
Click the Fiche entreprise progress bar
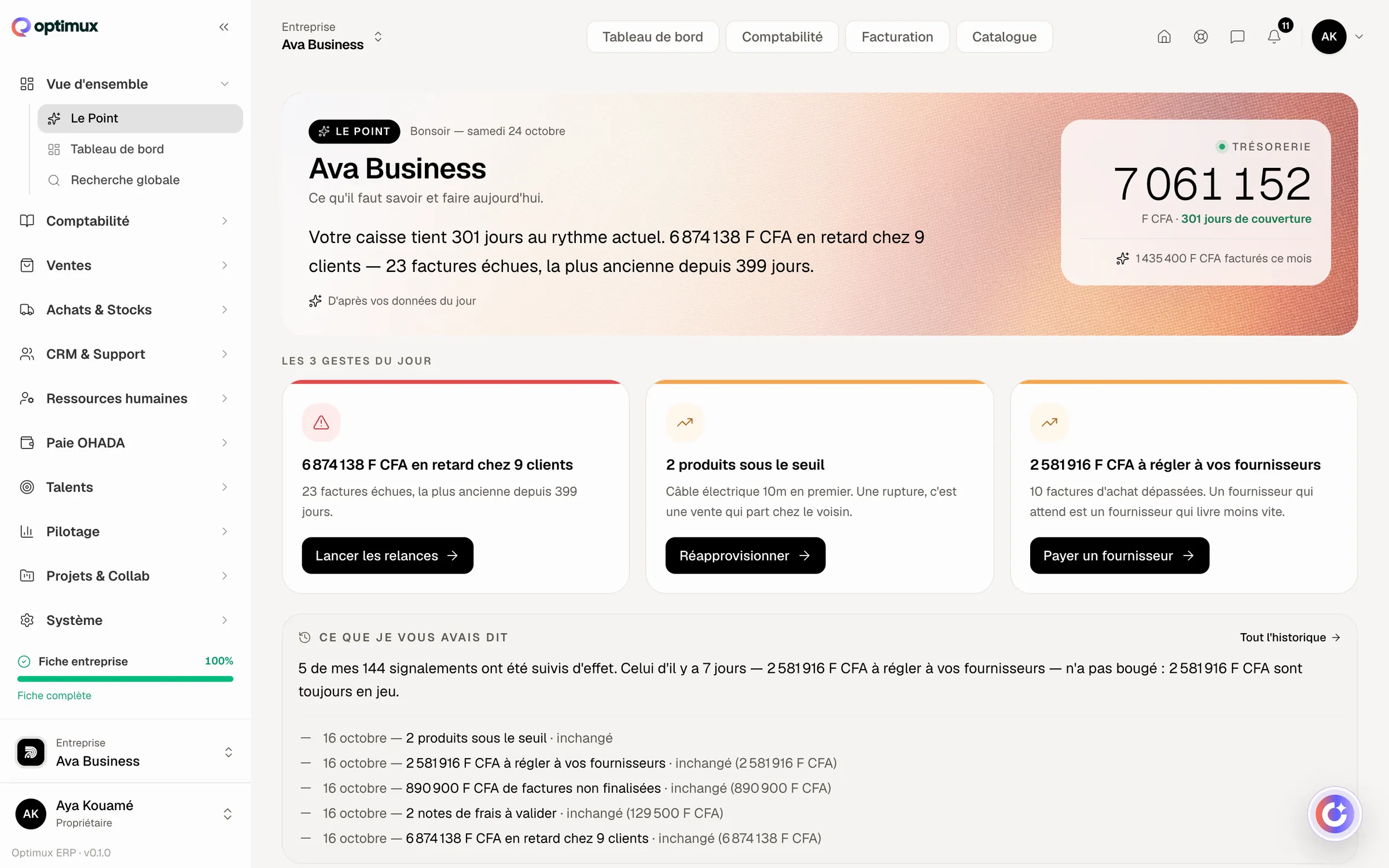(x=125, y=679)
